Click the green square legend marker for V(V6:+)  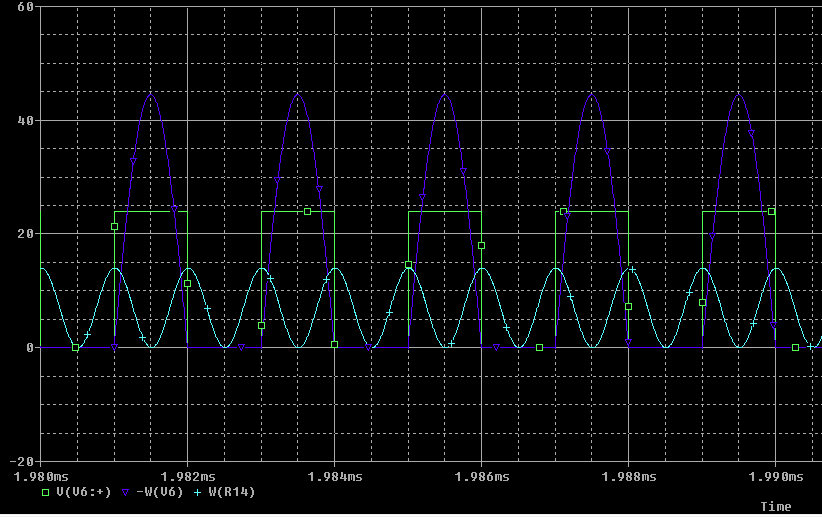tap(46, 492)
